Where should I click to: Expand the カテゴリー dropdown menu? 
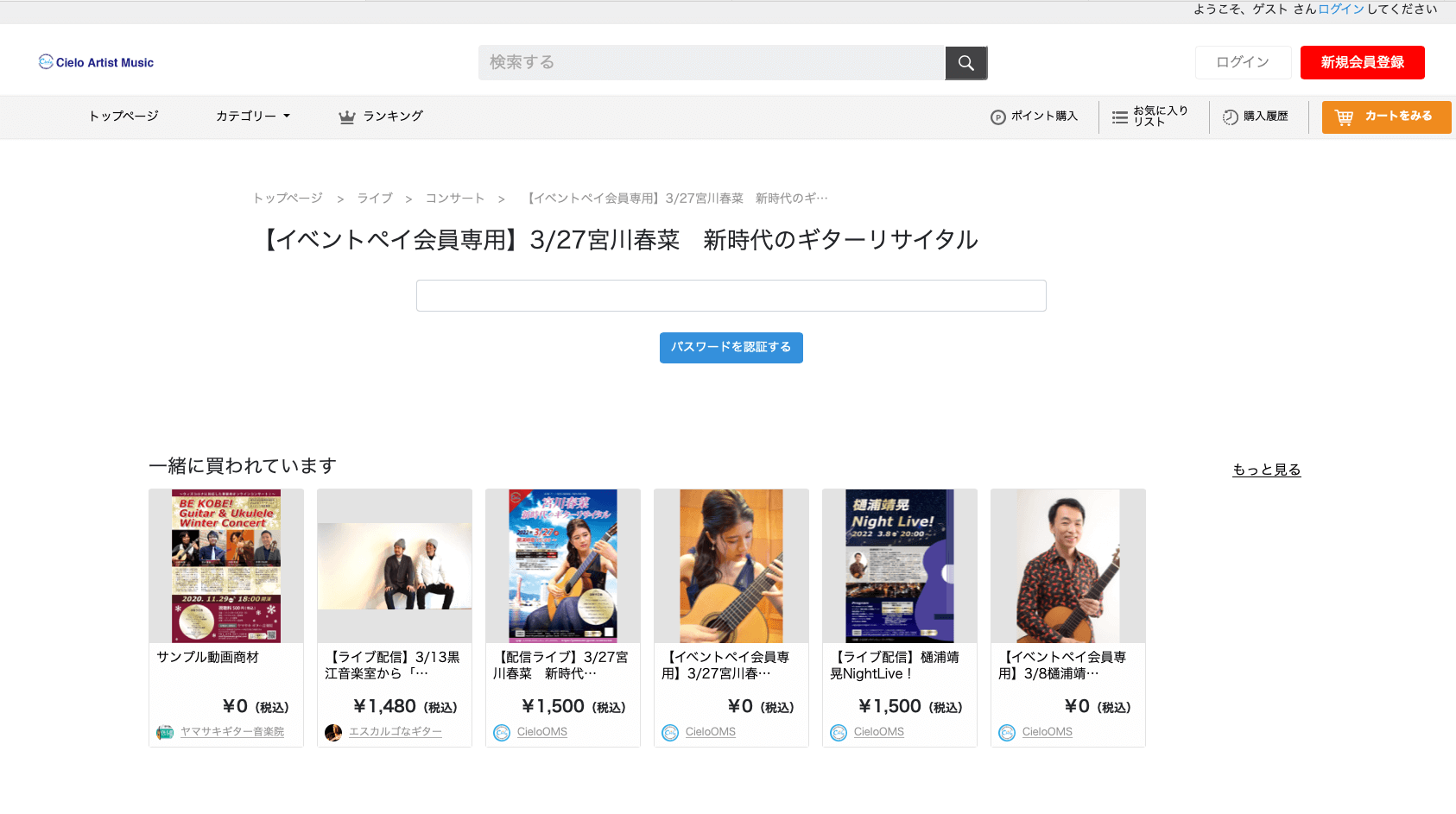[x=253, y=116]
